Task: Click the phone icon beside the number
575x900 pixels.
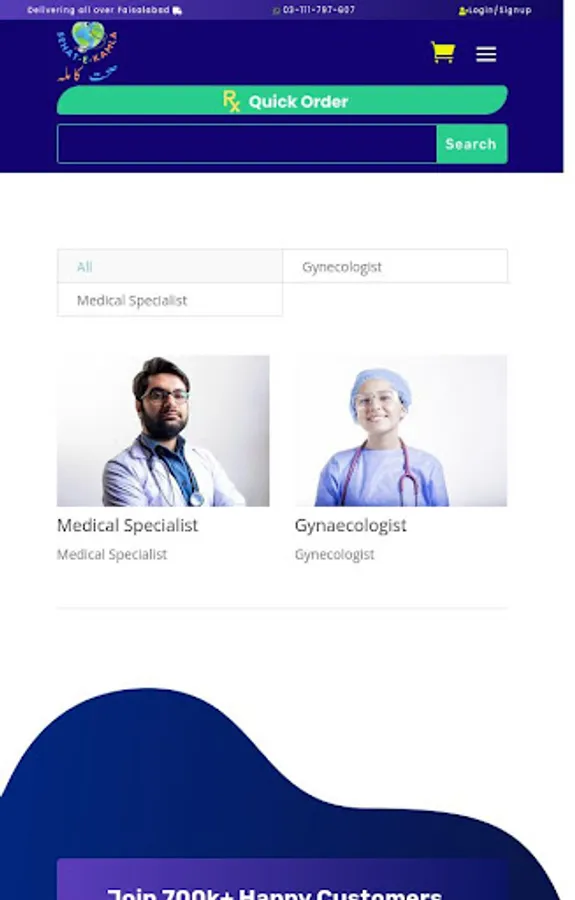Action: [277, 10]
